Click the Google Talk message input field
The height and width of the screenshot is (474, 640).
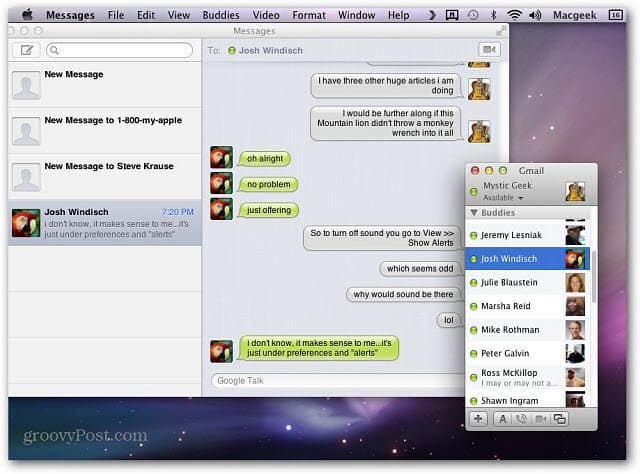(x=337, y=381)
